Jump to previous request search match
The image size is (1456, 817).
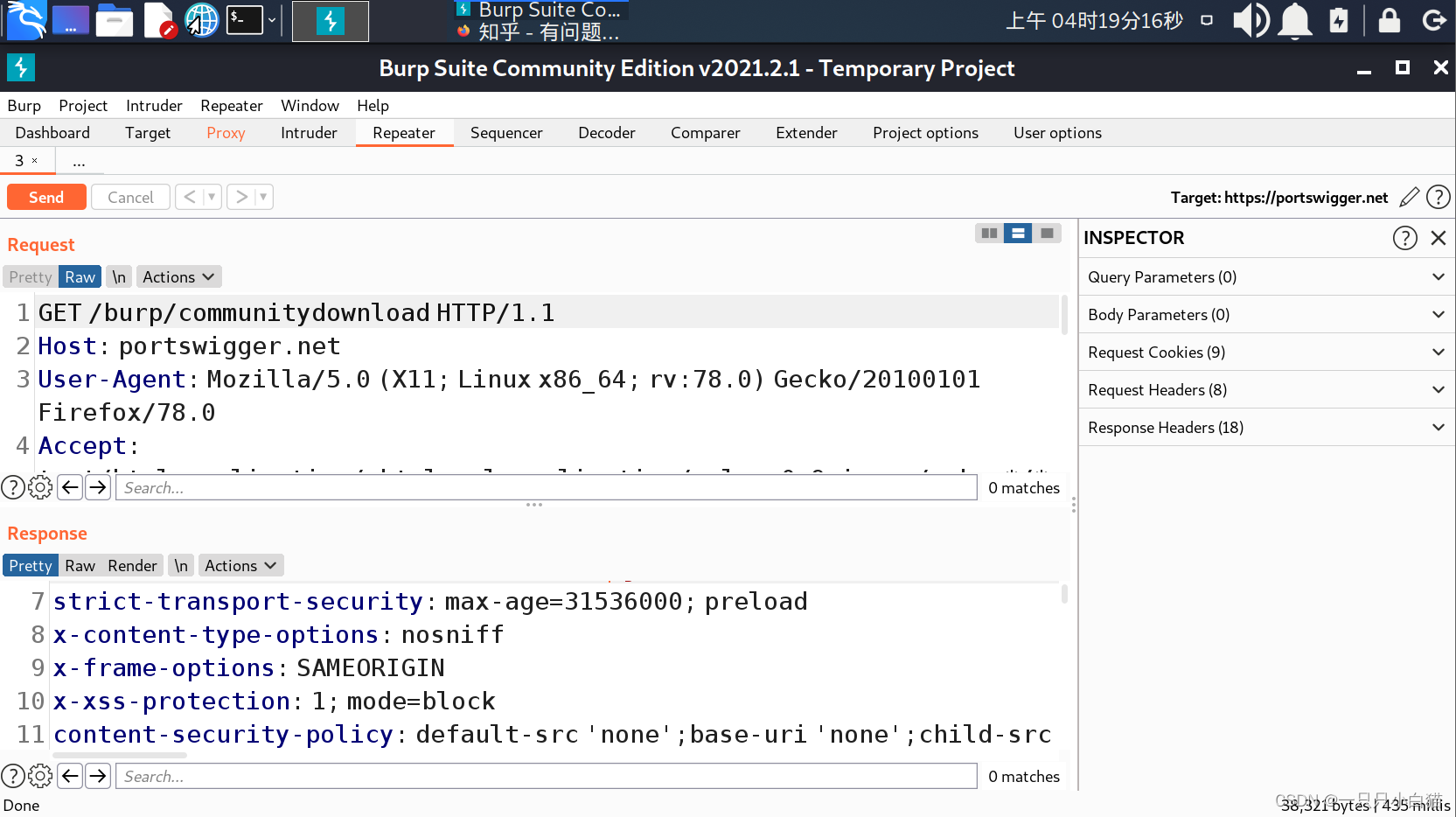tap(70, 487)
